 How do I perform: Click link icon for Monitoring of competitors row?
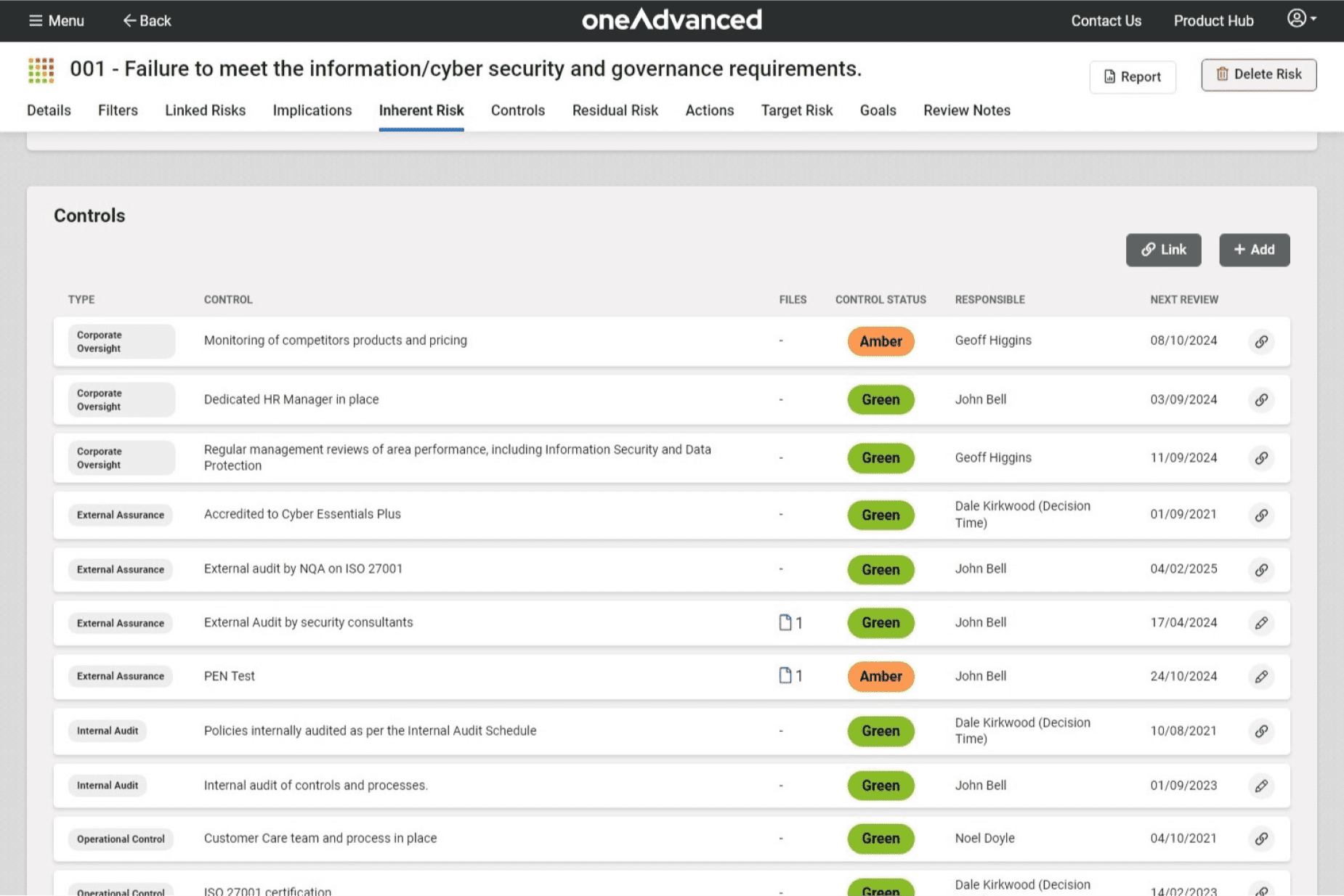(1261, 341)
